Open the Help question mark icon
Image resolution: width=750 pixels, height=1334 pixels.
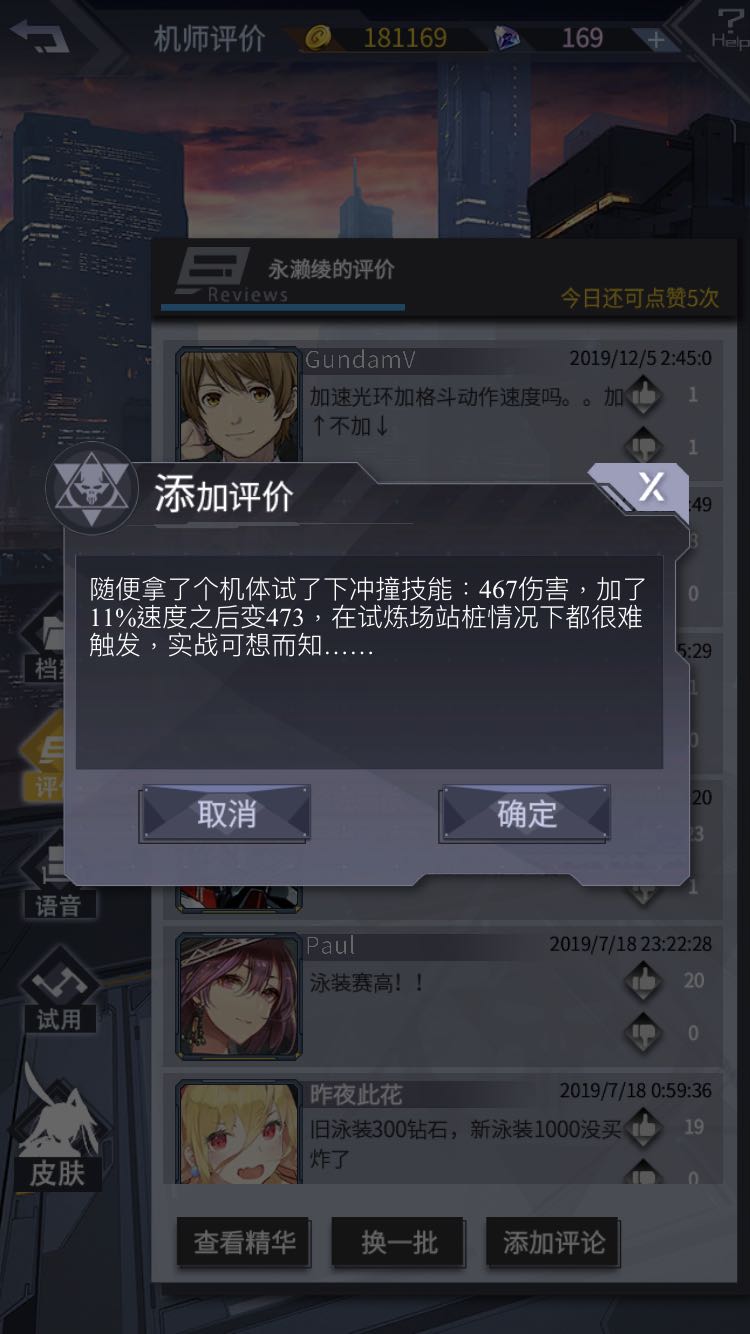pos(729,28)
